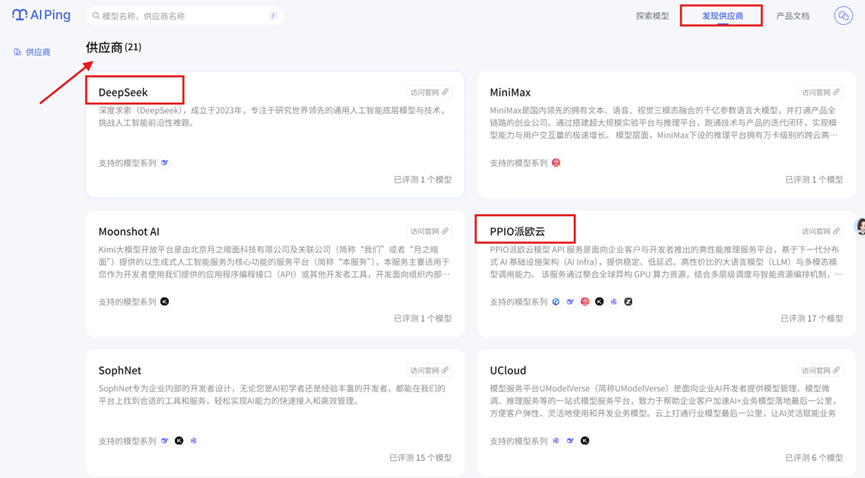Click 支持的模型系列 label in the DeepSeek card

(127, 163)
